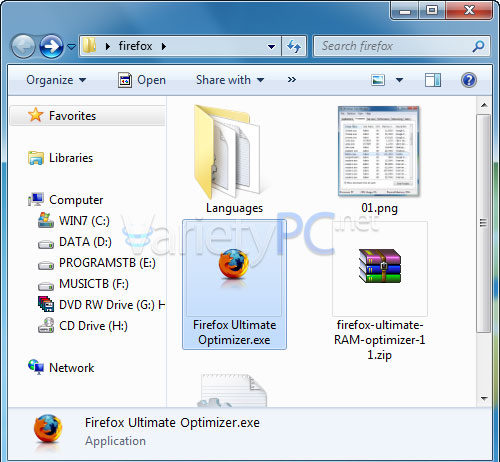Viewport: 500px width, 462px height.
Task: Open the Share with menu
Action: pos(230,80)
